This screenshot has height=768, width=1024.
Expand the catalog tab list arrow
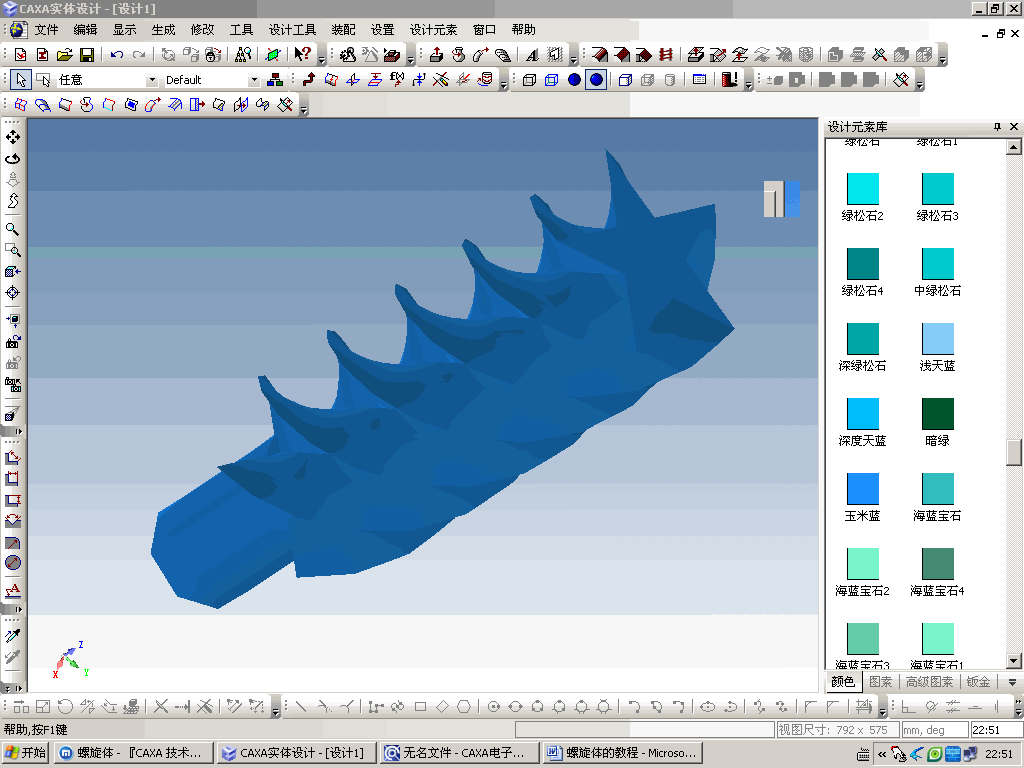1012,682
